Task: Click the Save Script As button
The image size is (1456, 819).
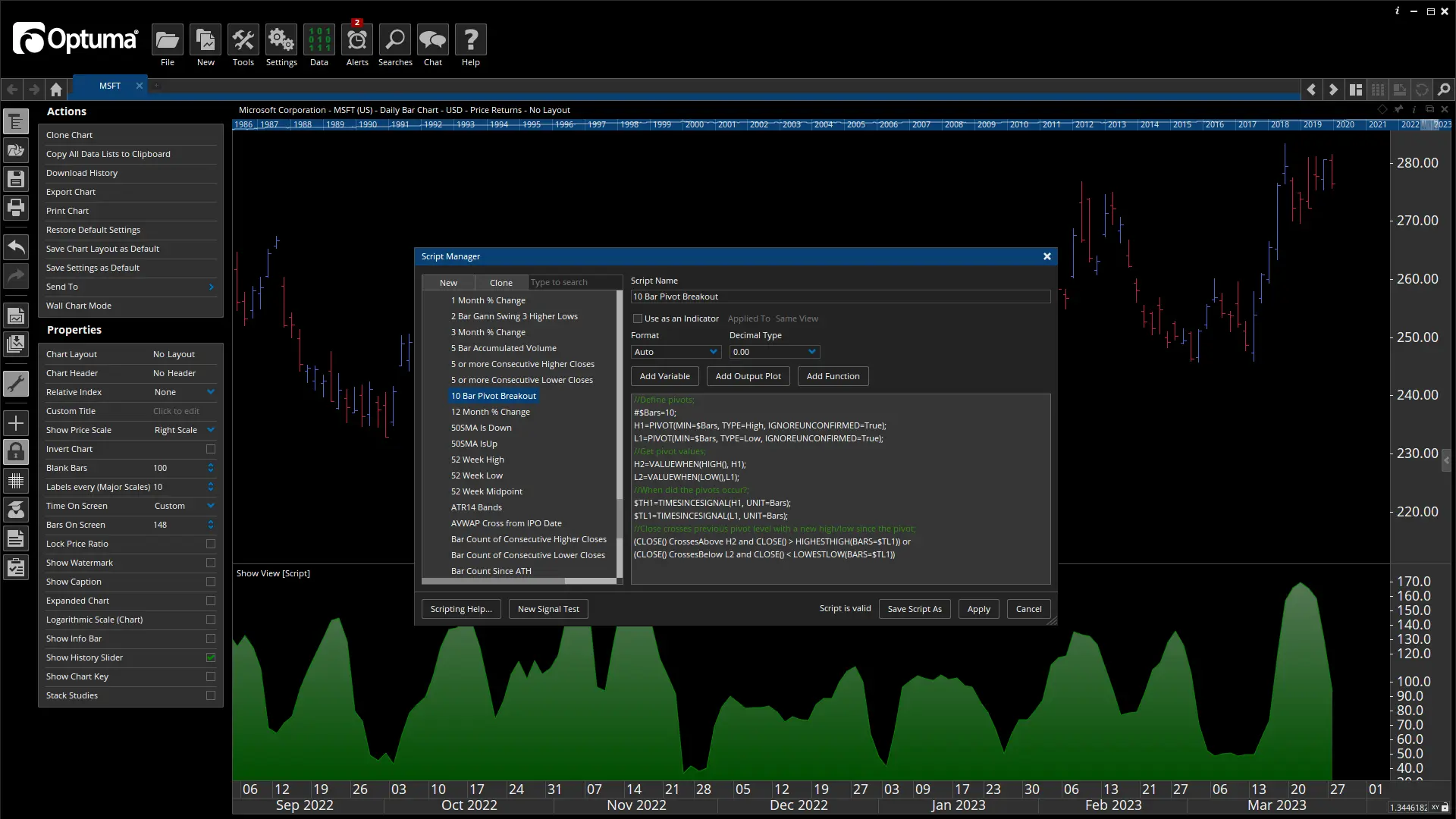Action: click(915, 609)
